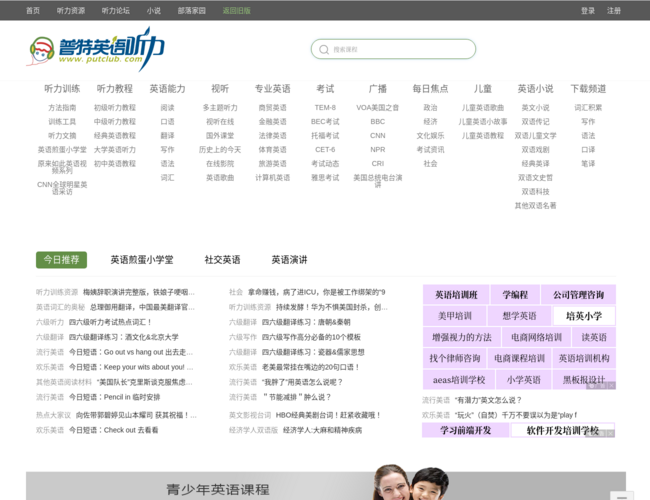Click 学编程 ad button
650x500 pixels.
[x=515, y=295]
